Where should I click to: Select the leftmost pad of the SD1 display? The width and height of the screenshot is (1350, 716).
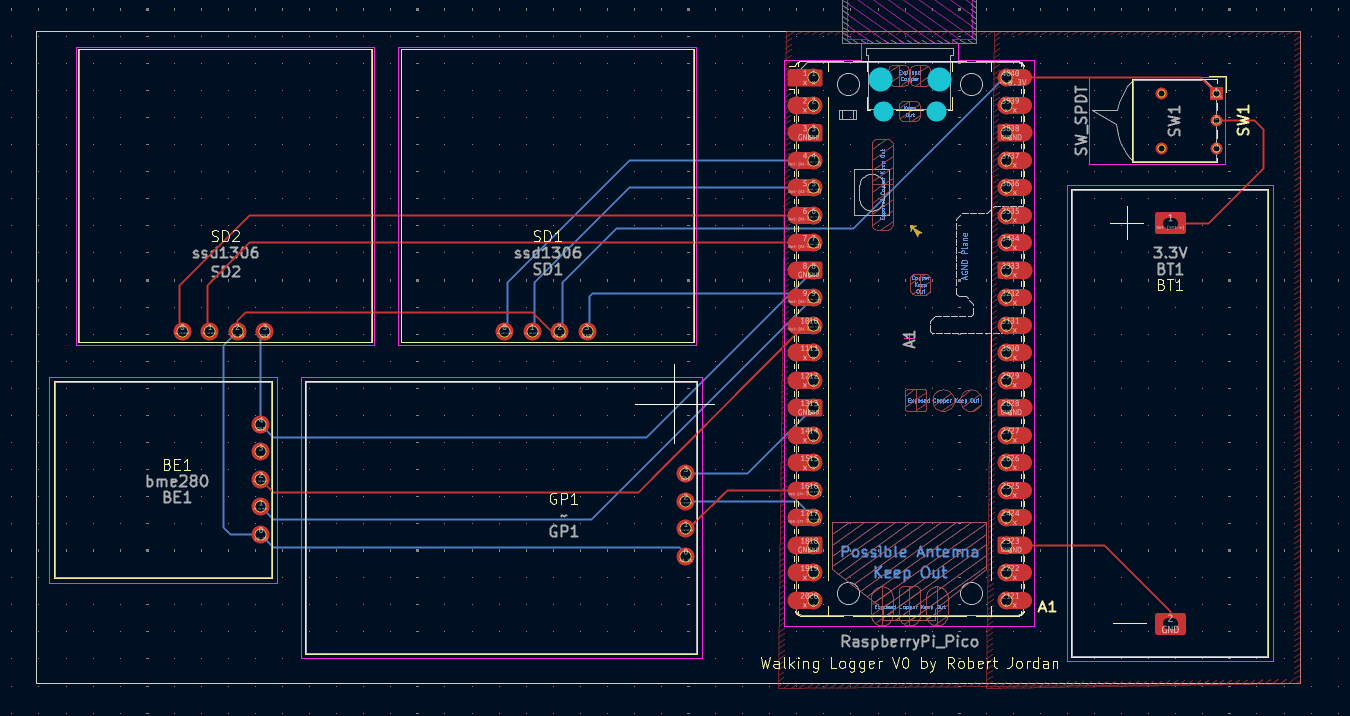point(505,331)
